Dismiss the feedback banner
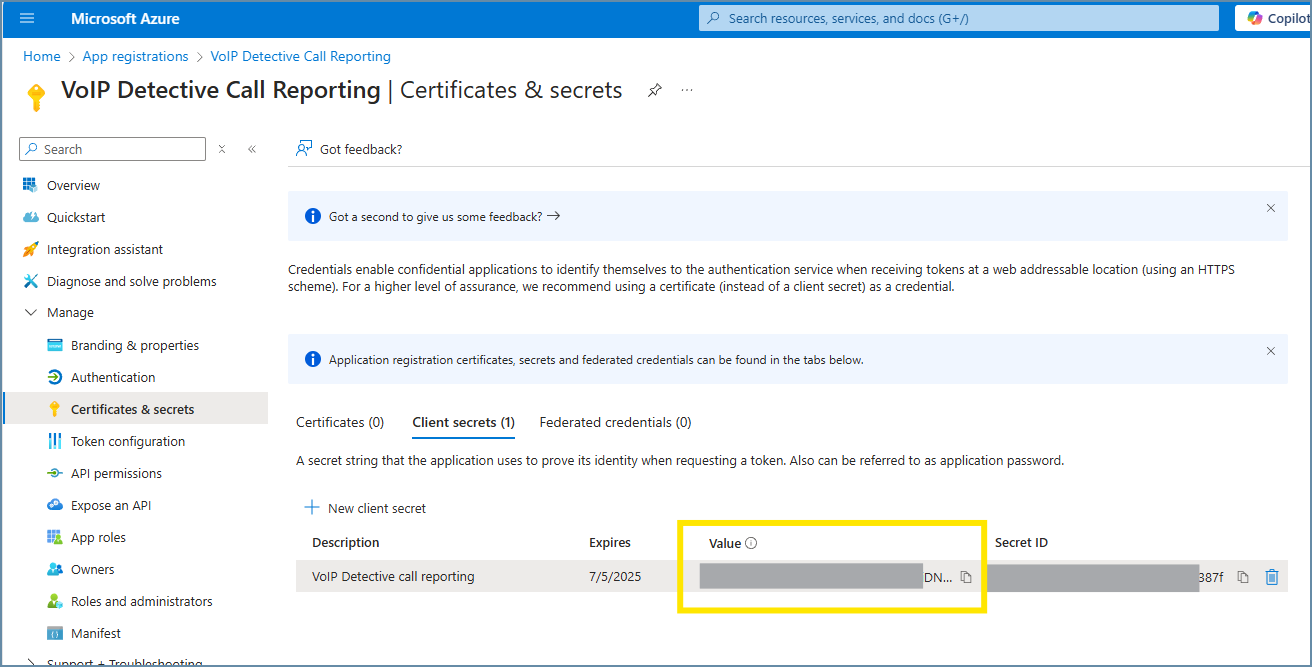This screenshot has height=667, width=1312. tap(1271, 208)
